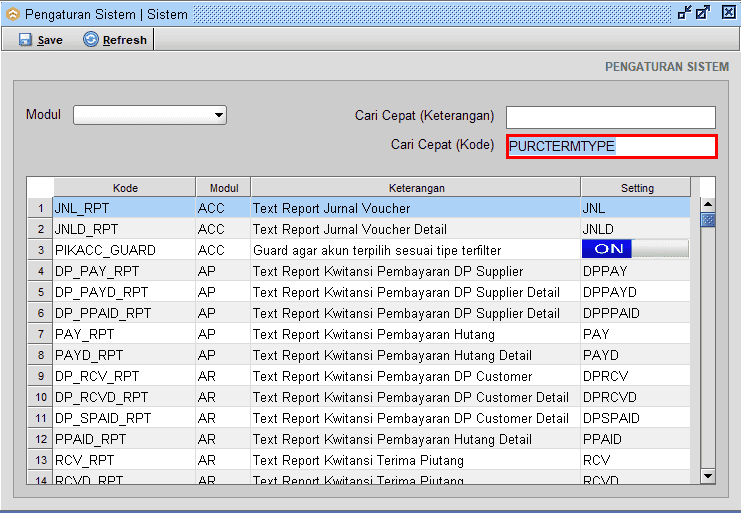Viewport: 741px width, 513px height.
Task: Click the JNLD setting cell
Action: tap(635, 229)
